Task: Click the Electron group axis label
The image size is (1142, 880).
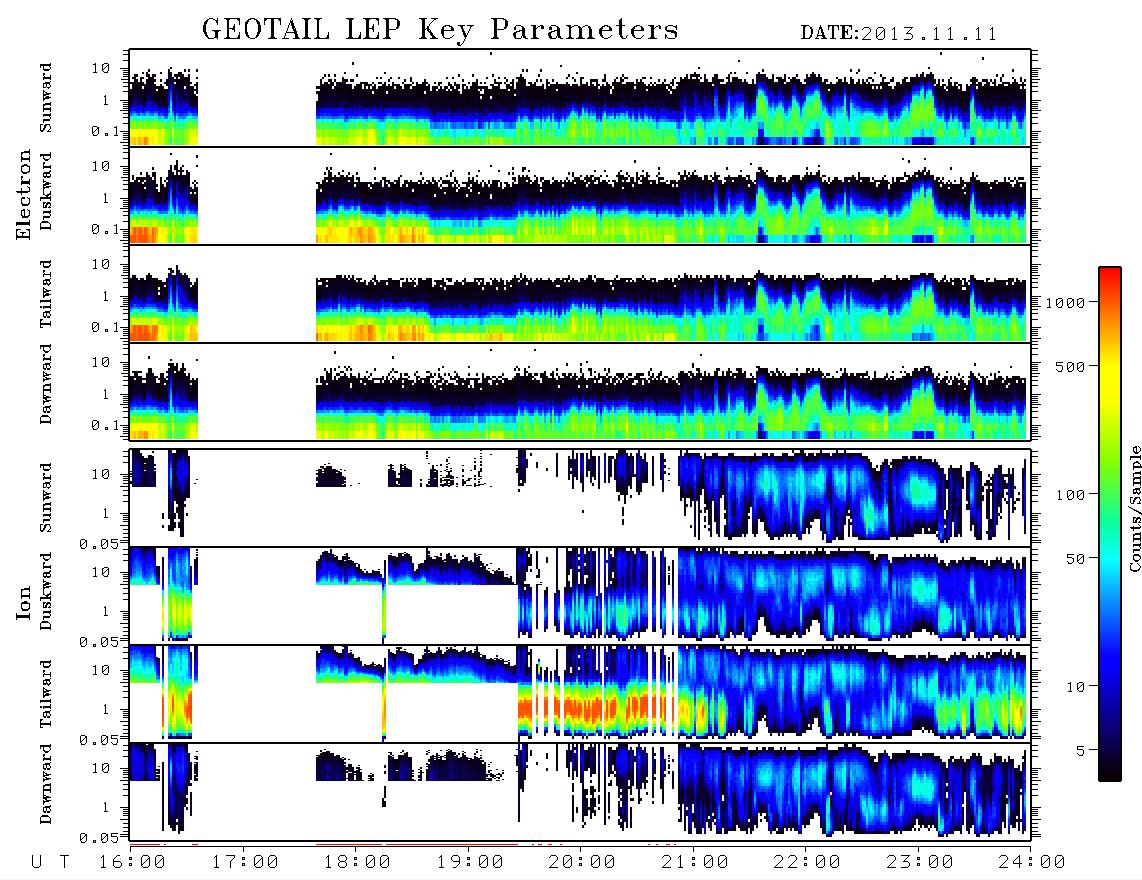Action: coord(24,195)
